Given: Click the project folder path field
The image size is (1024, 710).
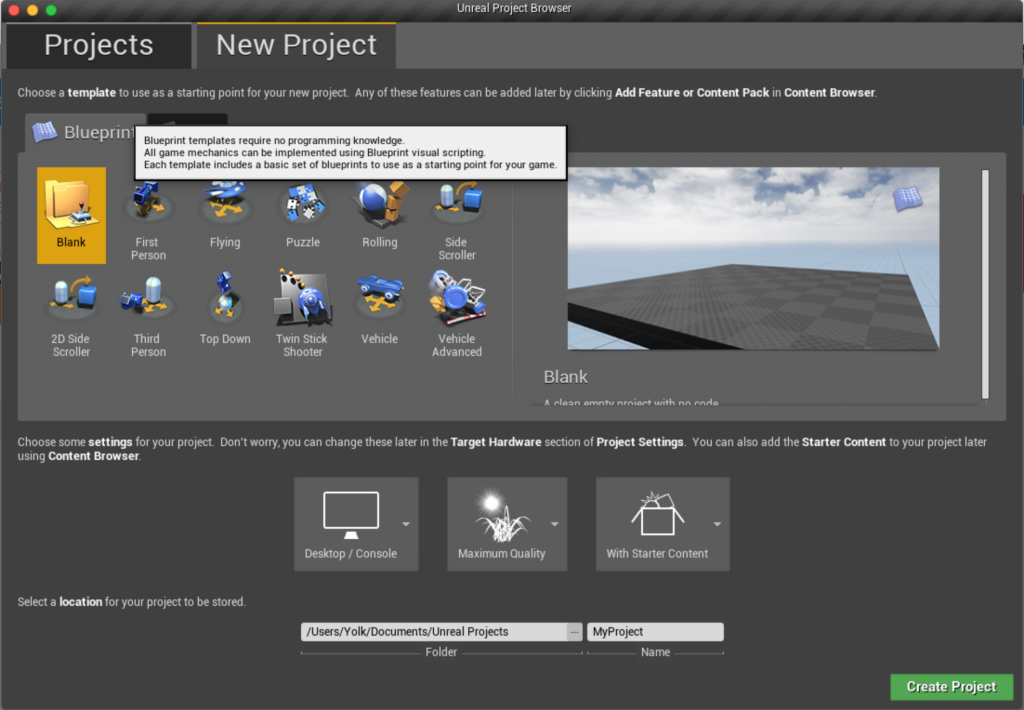Looking at the screenshot, I should point(434,632).
